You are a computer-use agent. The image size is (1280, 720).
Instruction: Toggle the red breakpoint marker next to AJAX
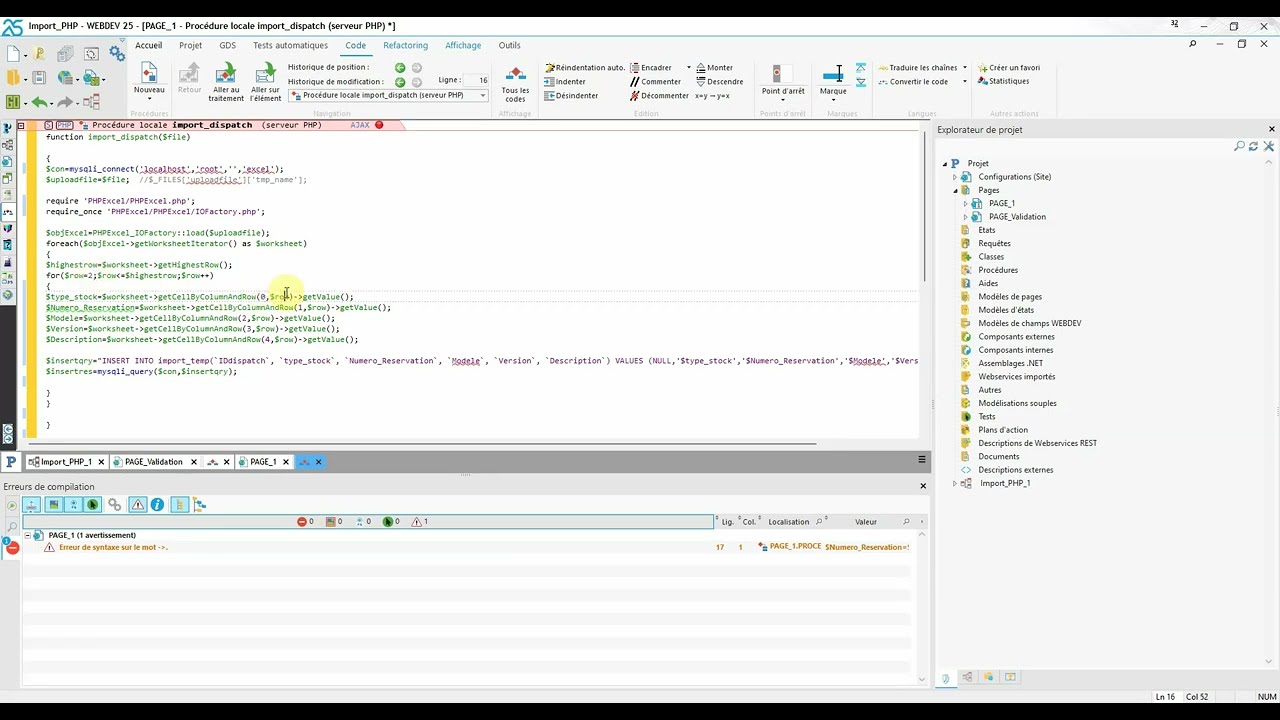379,125
